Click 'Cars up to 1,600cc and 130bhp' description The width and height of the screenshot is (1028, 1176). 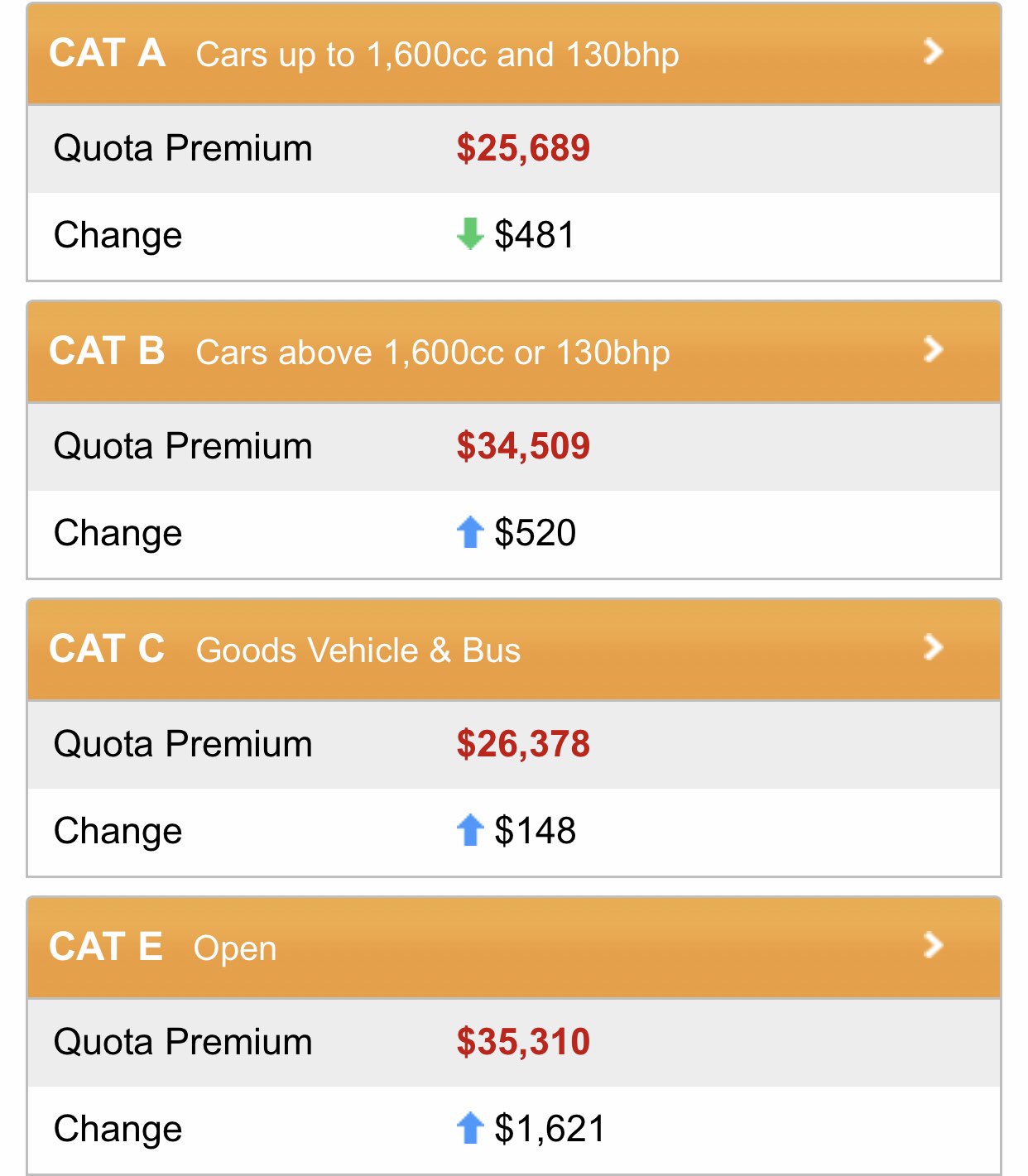437,55
